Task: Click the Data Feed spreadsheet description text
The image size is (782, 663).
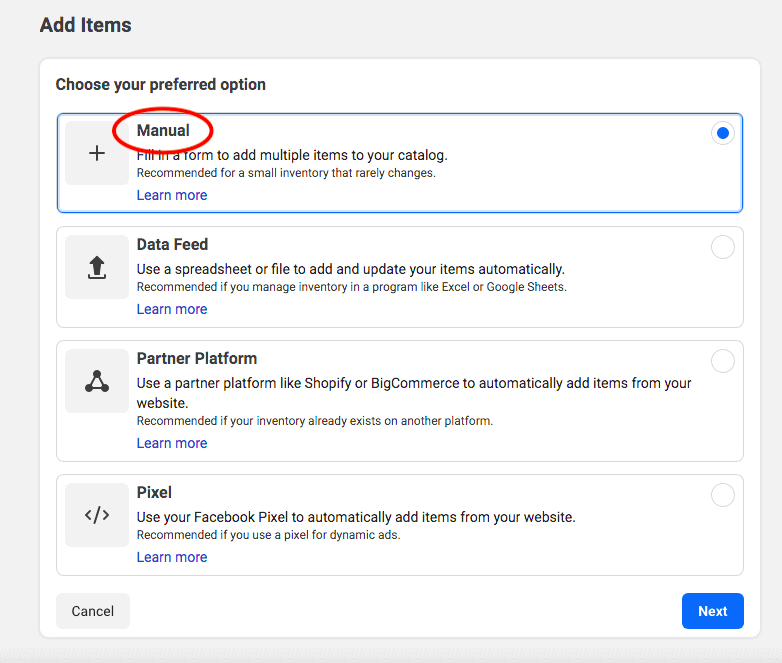Action: (350, 269)
